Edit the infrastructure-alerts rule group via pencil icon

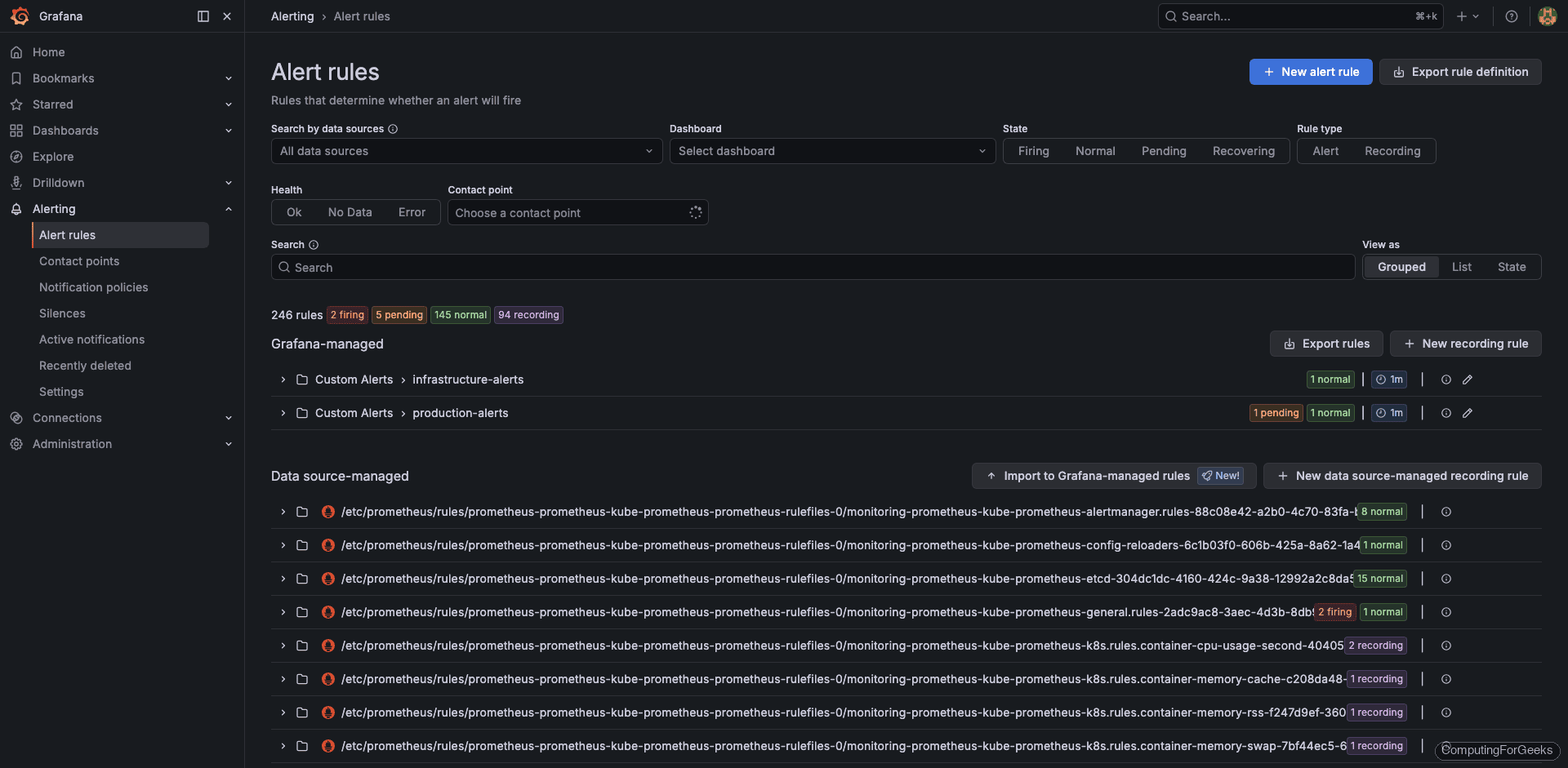tap(1468, 380)
